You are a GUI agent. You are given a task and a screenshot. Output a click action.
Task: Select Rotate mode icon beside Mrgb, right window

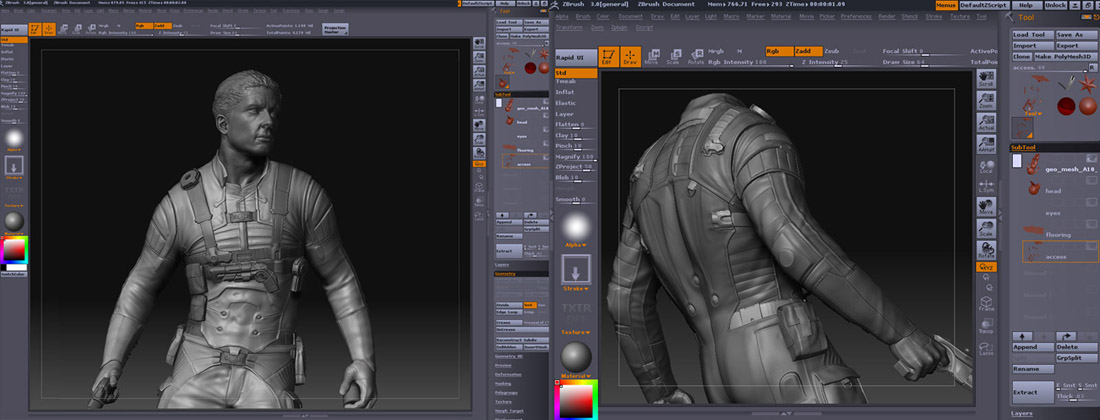(696, 56)
